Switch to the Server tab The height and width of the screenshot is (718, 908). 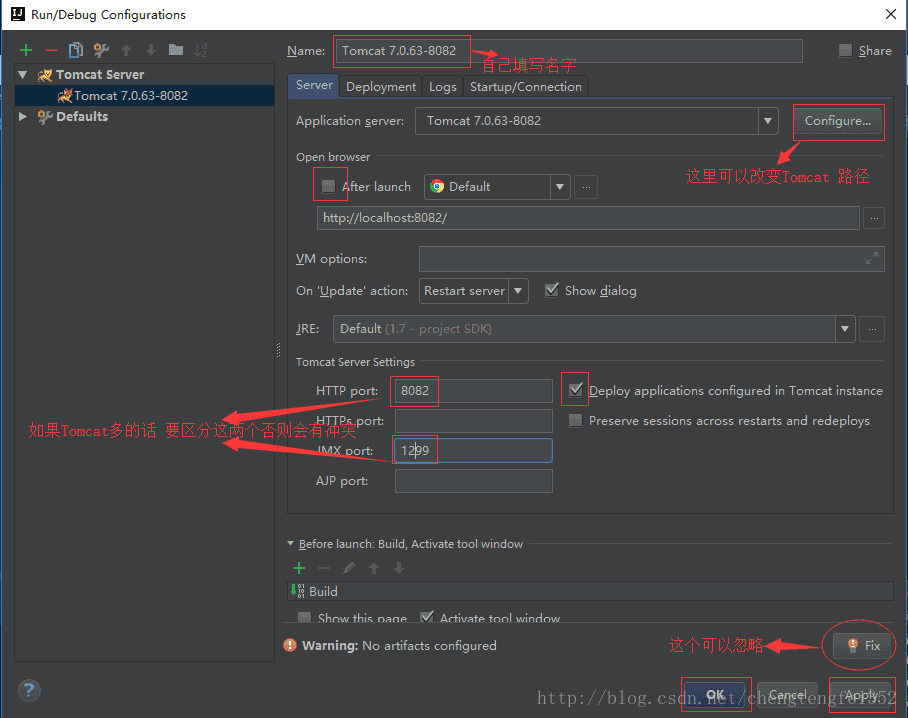point(314,86)
